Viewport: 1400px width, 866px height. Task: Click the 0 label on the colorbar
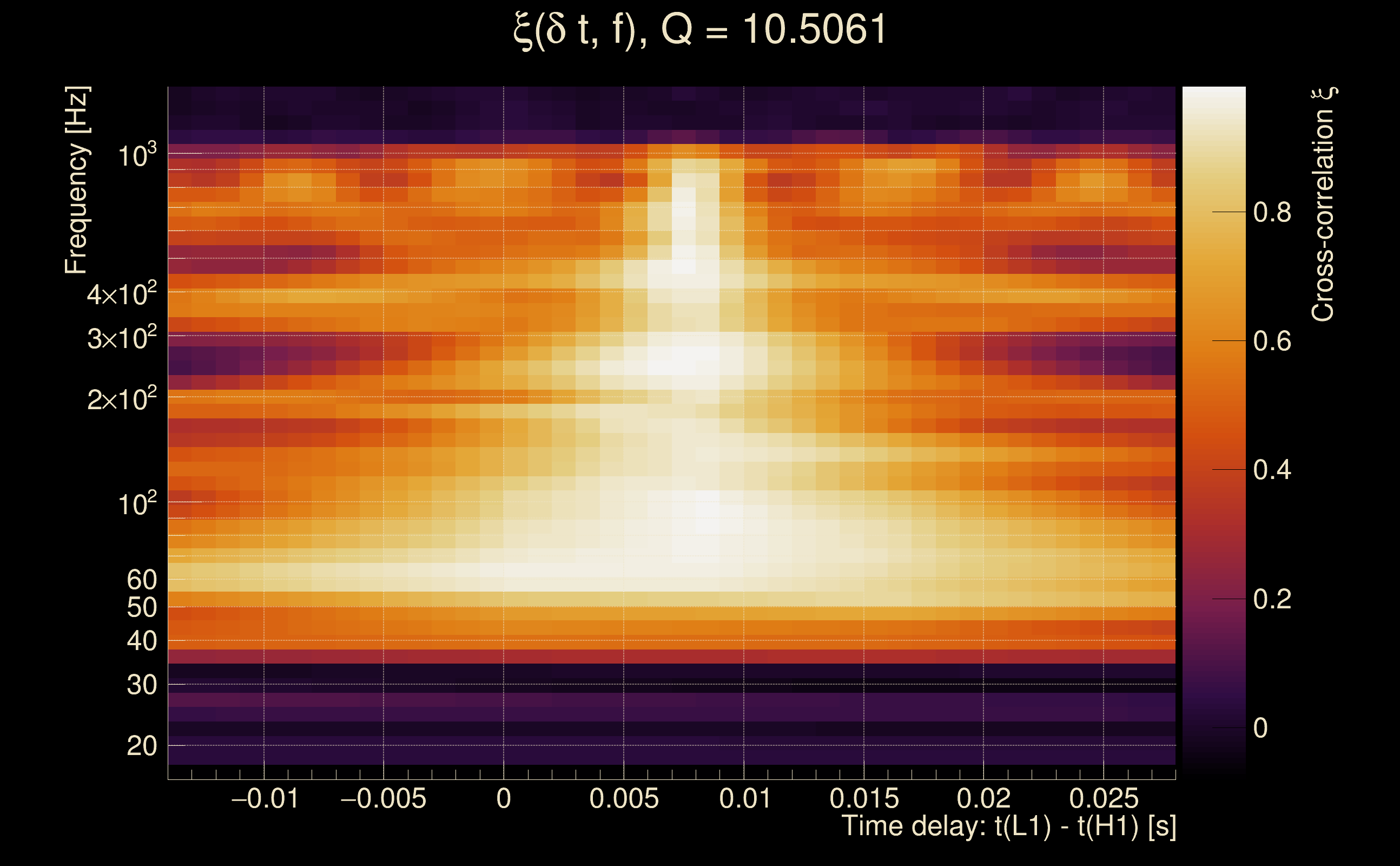click(x=1260, y=728)
